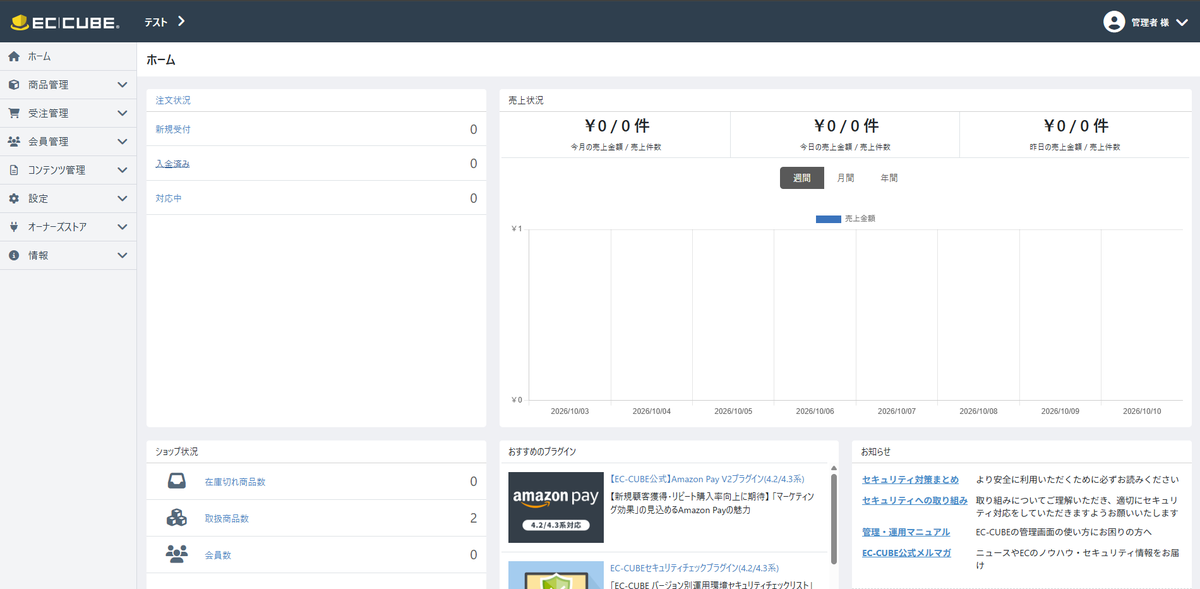
Task: Expand the オーナーズストア menu chevron
Action: [122, 227]
